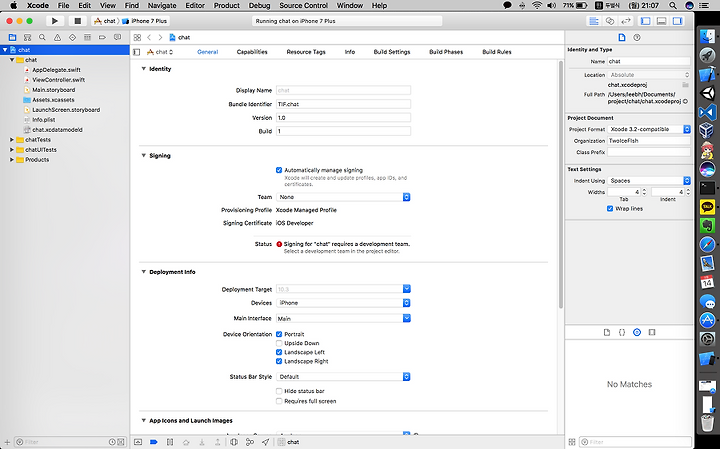720x449 pixels.
Task: Open Safari from the Dock
Action: pyautogui.click(x=707, y=244)
